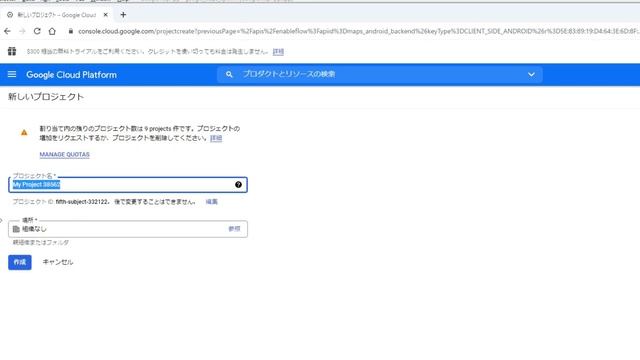This screenshot has height=360, width=640.
Task: Click the lock icon in the address bar
Action: [71, 31]
